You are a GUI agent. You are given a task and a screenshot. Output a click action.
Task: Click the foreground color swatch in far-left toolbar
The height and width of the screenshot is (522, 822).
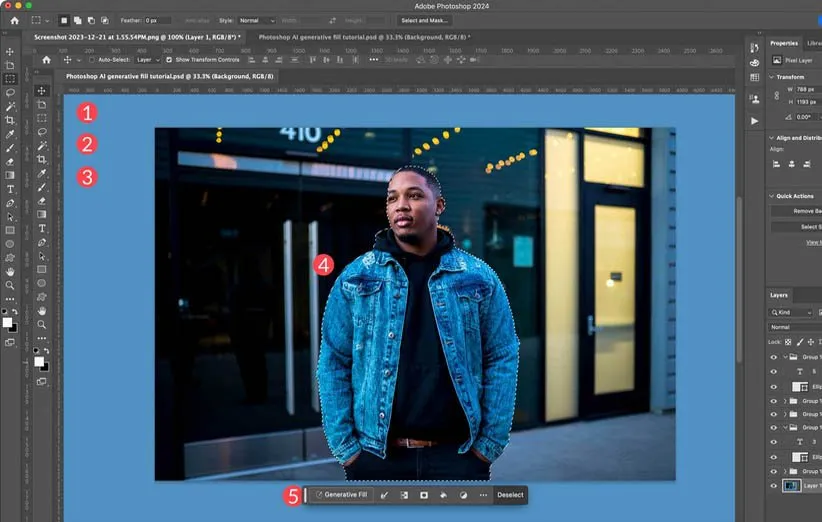[x=8, y=323]
